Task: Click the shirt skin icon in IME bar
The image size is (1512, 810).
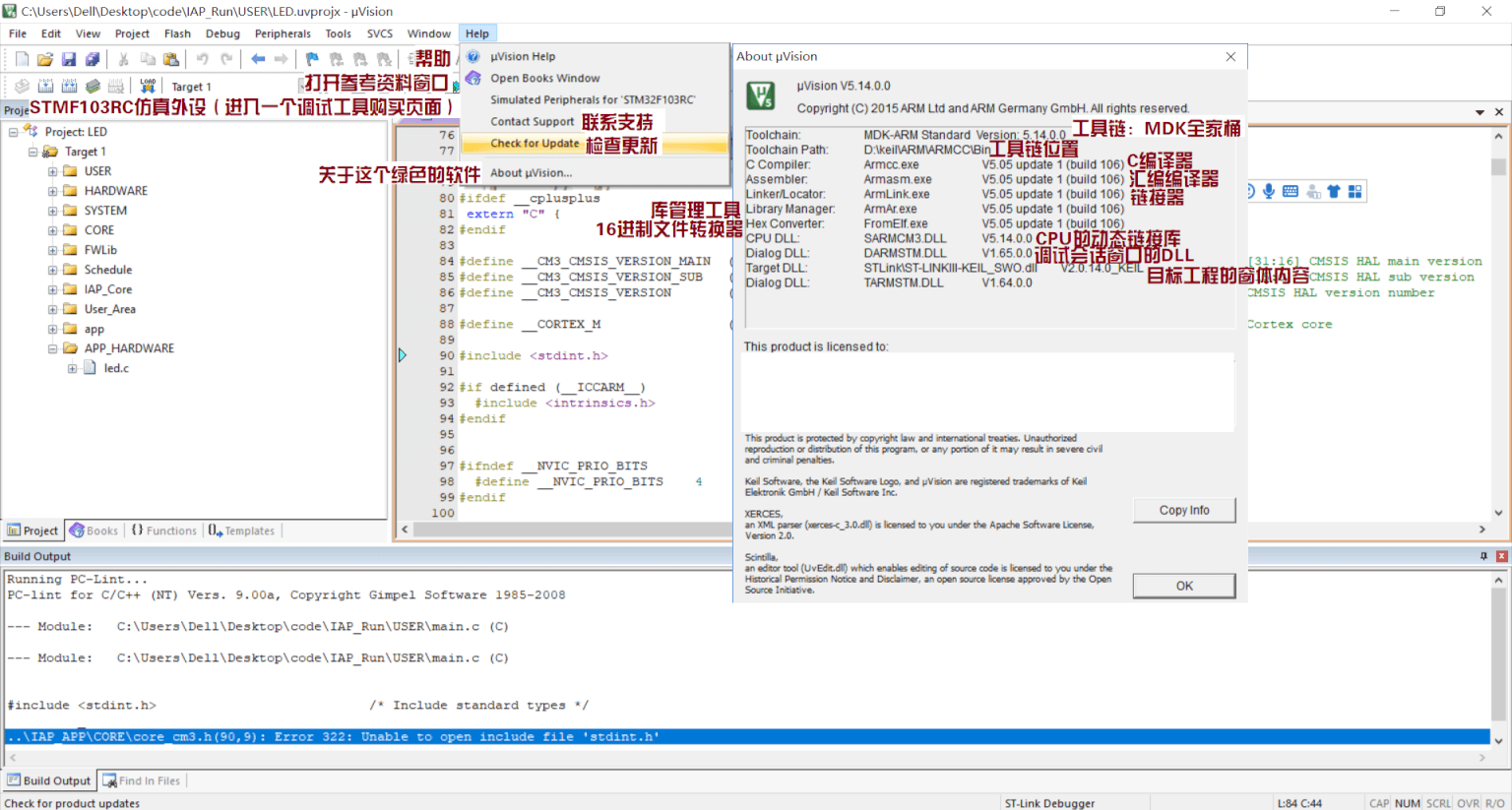Action: pos(1334,191)
